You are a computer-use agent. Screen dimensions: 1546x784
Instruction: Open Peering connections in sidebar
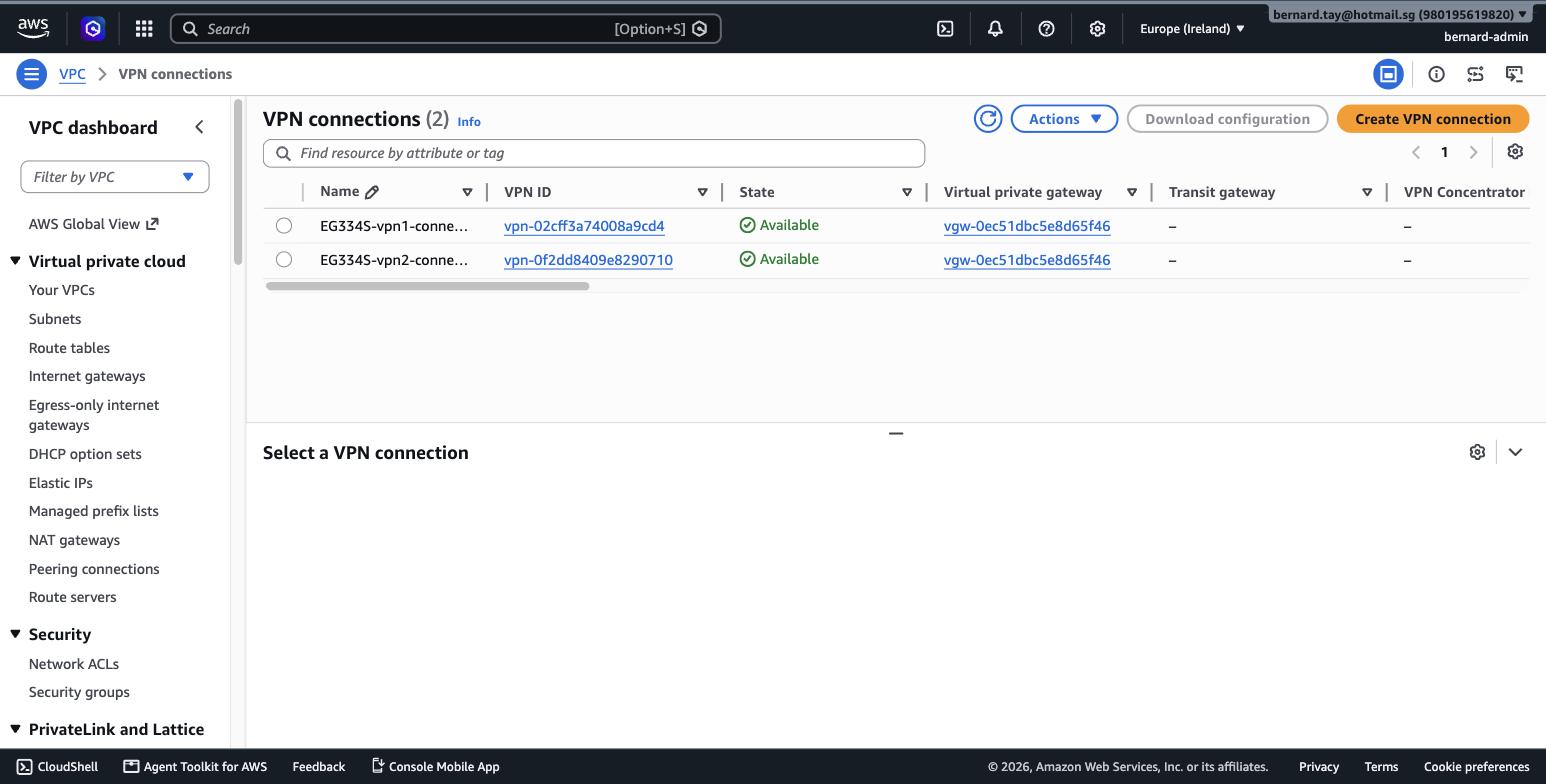click(94, 569)
